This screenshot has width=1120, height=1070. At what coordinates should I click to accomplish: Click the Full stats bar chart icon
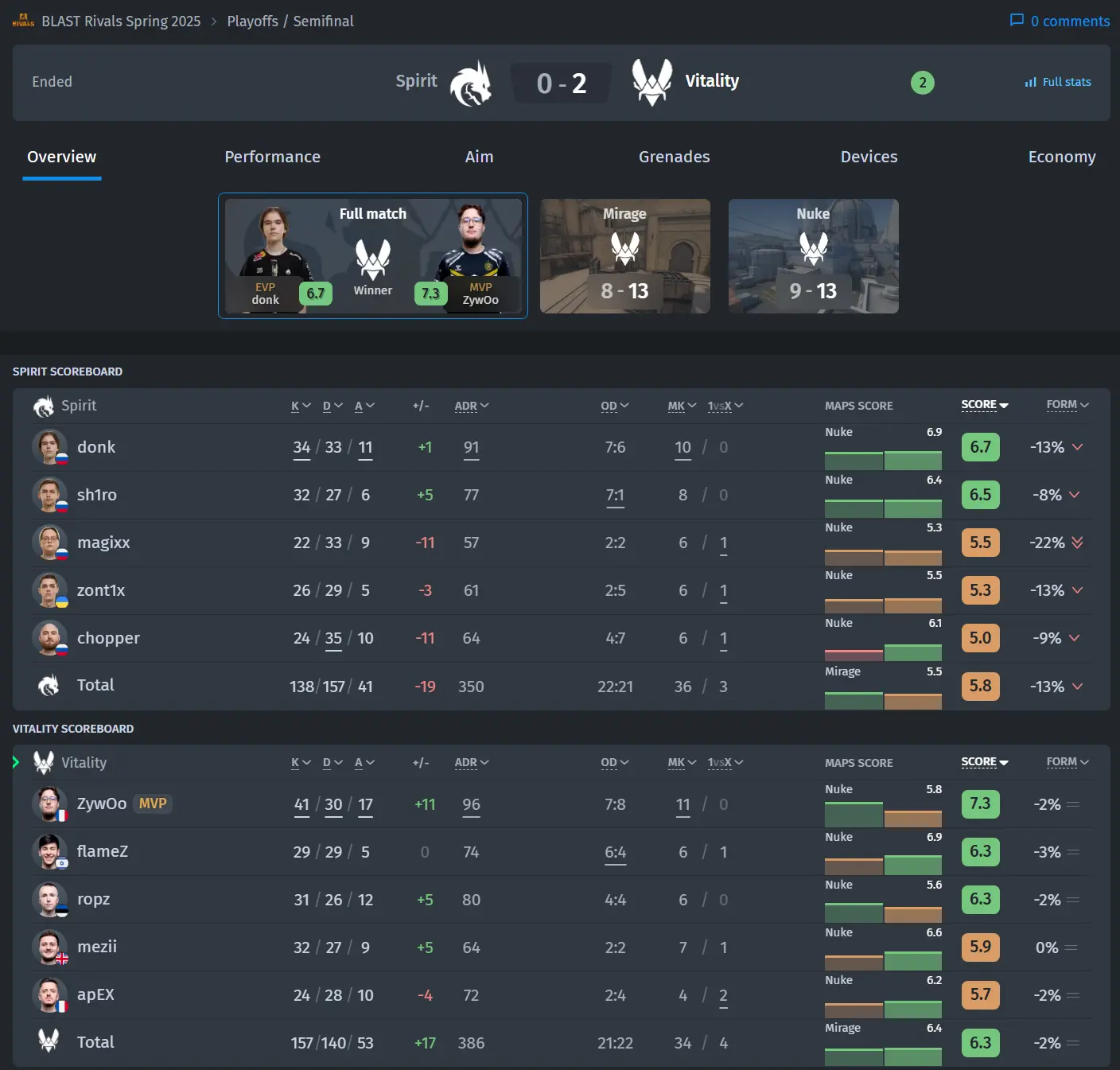click(1030, 82)
